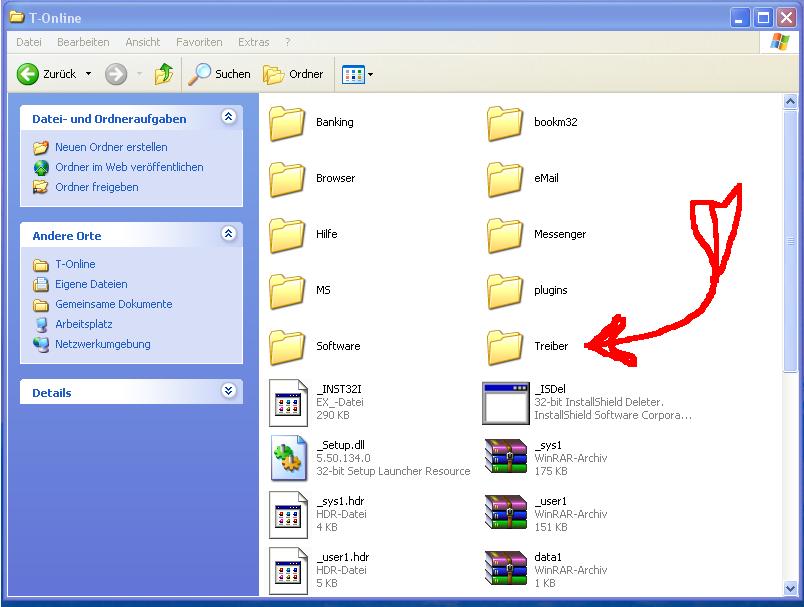
Task: Go up one folder level
Action: [164, 74]
